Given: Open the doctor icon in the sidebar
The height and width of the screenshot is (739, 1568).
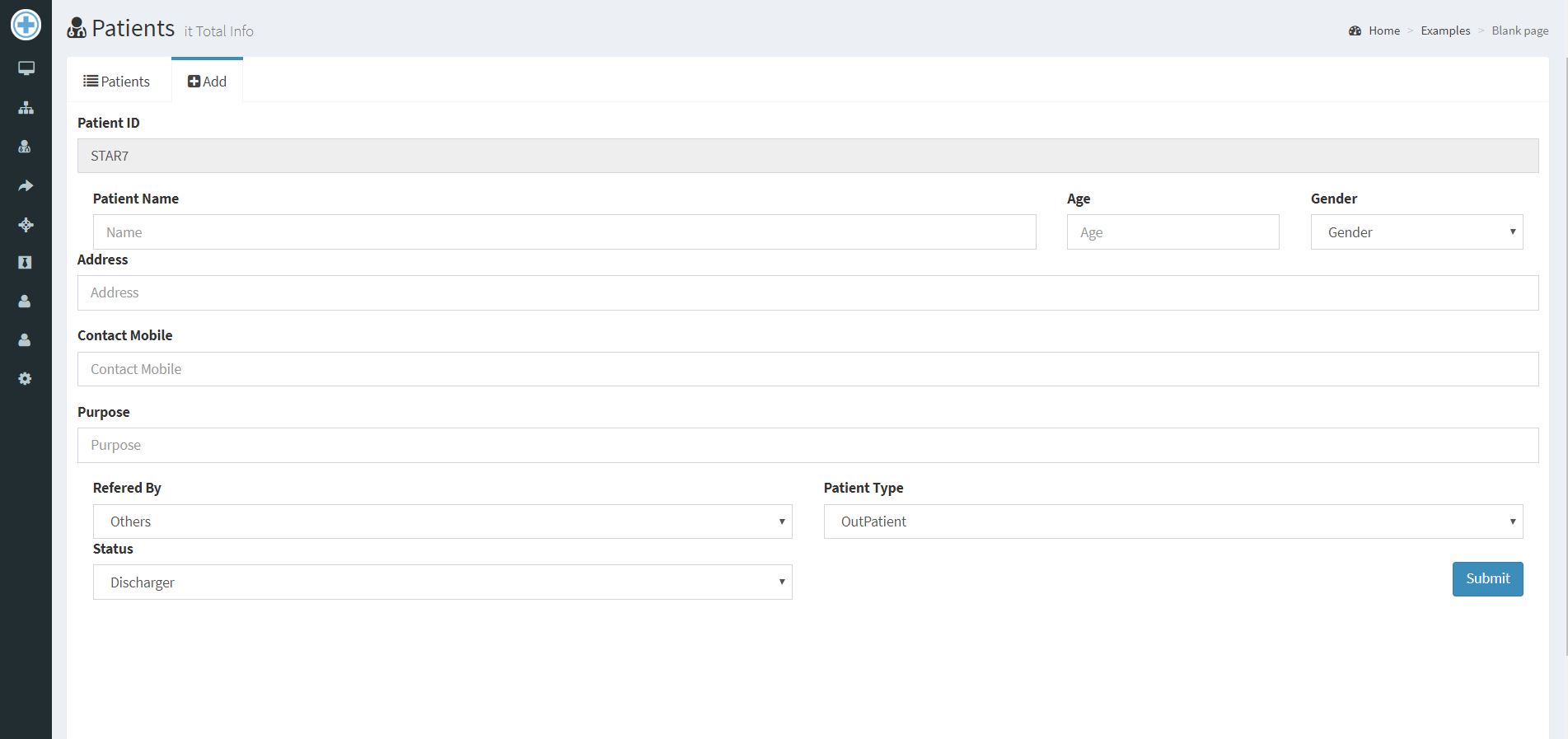Looking at the screenshot, I should 25,147.
